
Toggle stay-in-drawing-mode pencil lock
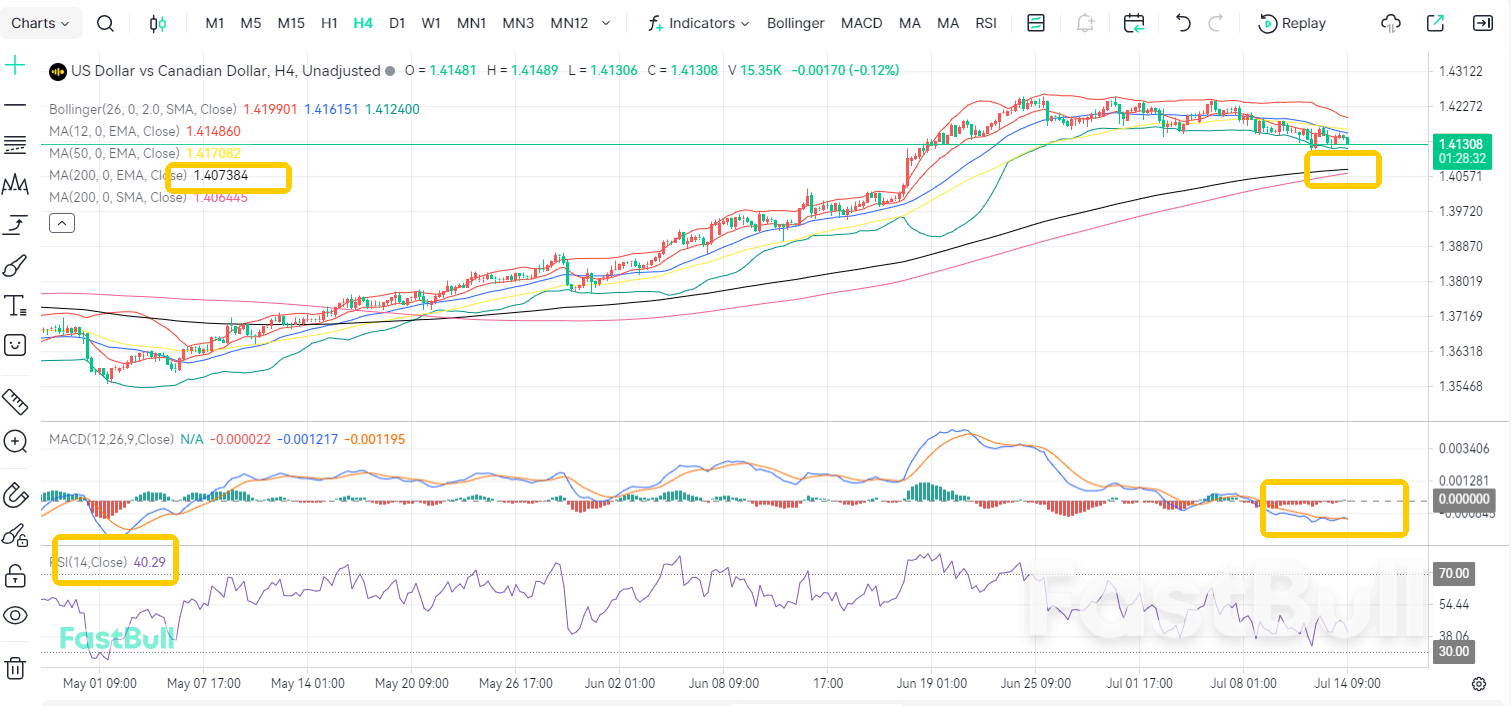pyautogui.click(x=15, y=535)
